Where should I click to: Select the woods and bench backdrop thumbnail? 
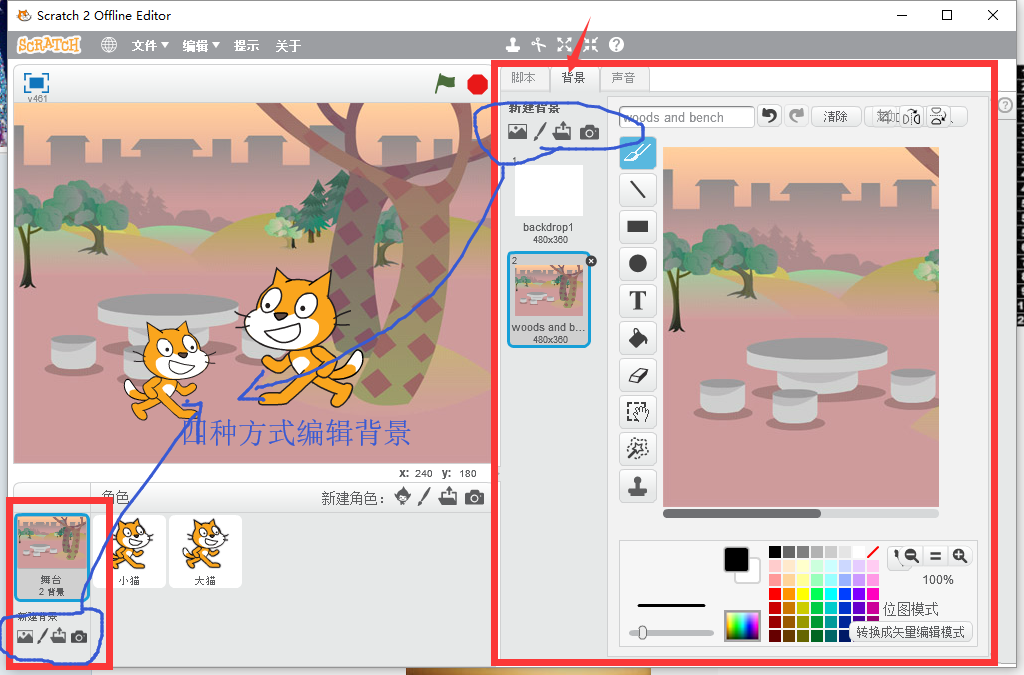pyautogui.click(x=549, y=299)
